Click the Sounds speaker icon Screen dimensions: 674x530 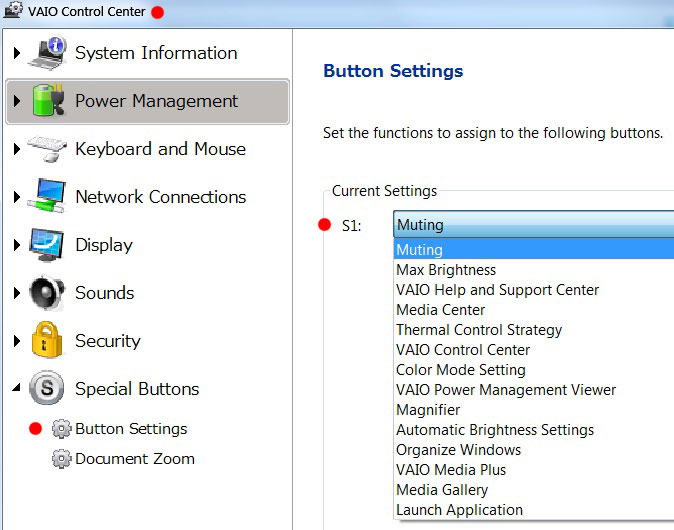point(47,293)
